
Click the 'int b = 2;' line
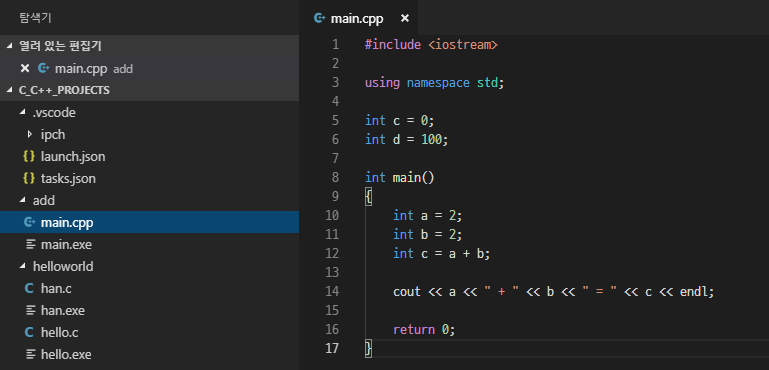click(x=428, y=235)
